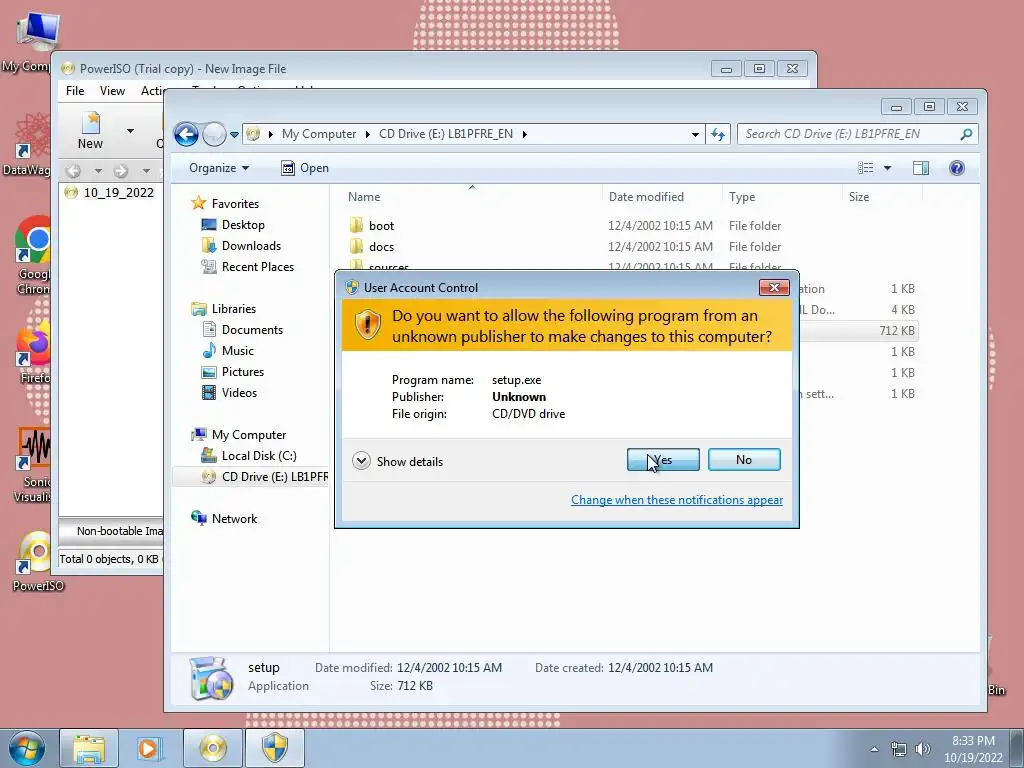This screenshot has height=768, width=1024.
Task: Open address bar previous locations dropdown
Action: tap(695, 135)
